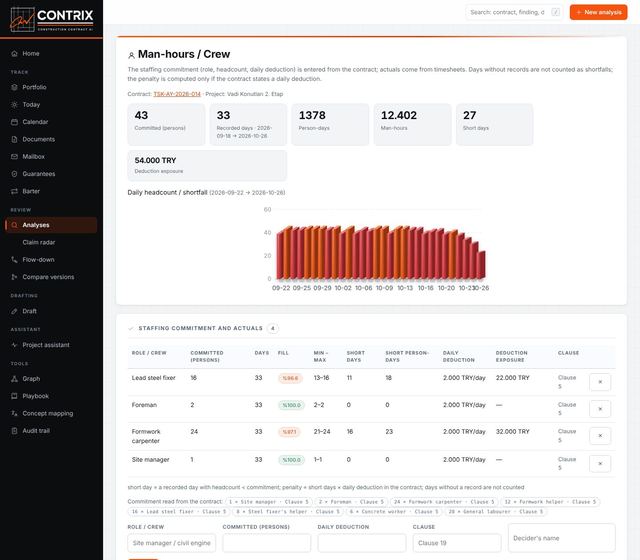Click the 54.000 TRY deduction exposure card
The width and height of the screenshot is (640, 560).
[x=207, y=165]
